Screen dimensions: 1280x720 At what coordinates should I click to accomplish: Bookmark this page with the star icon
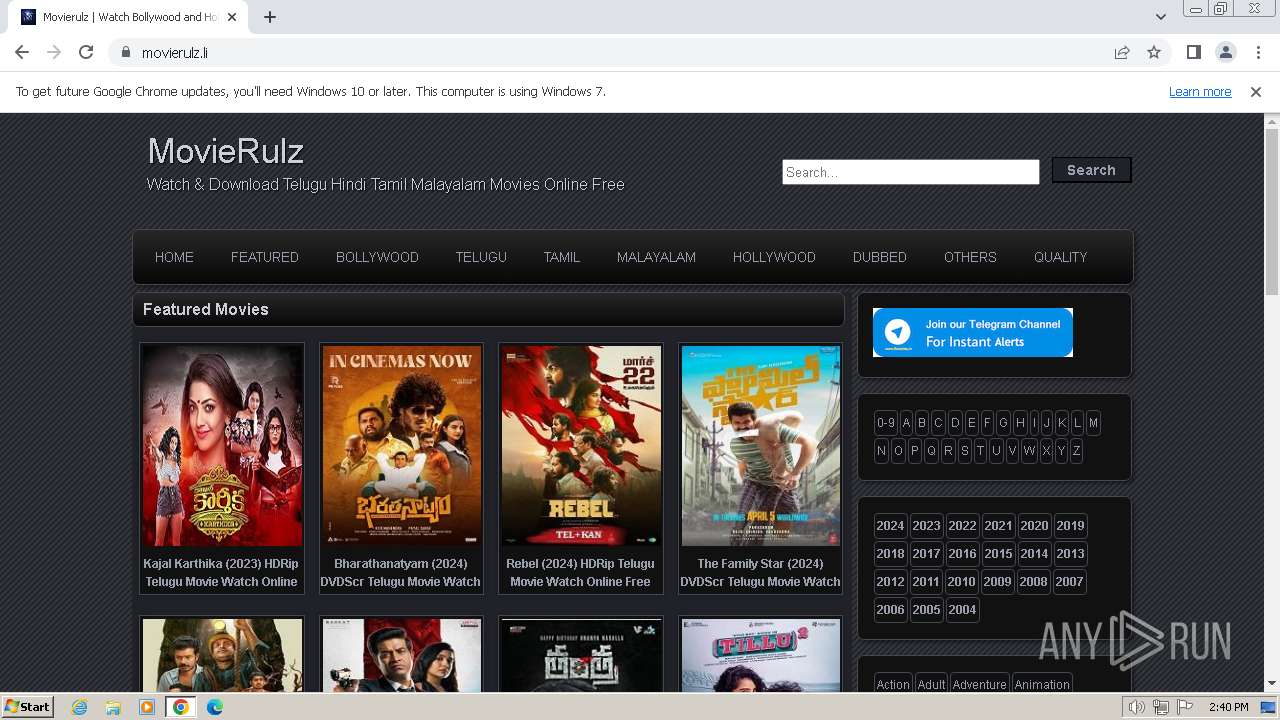coord(1154,52)
